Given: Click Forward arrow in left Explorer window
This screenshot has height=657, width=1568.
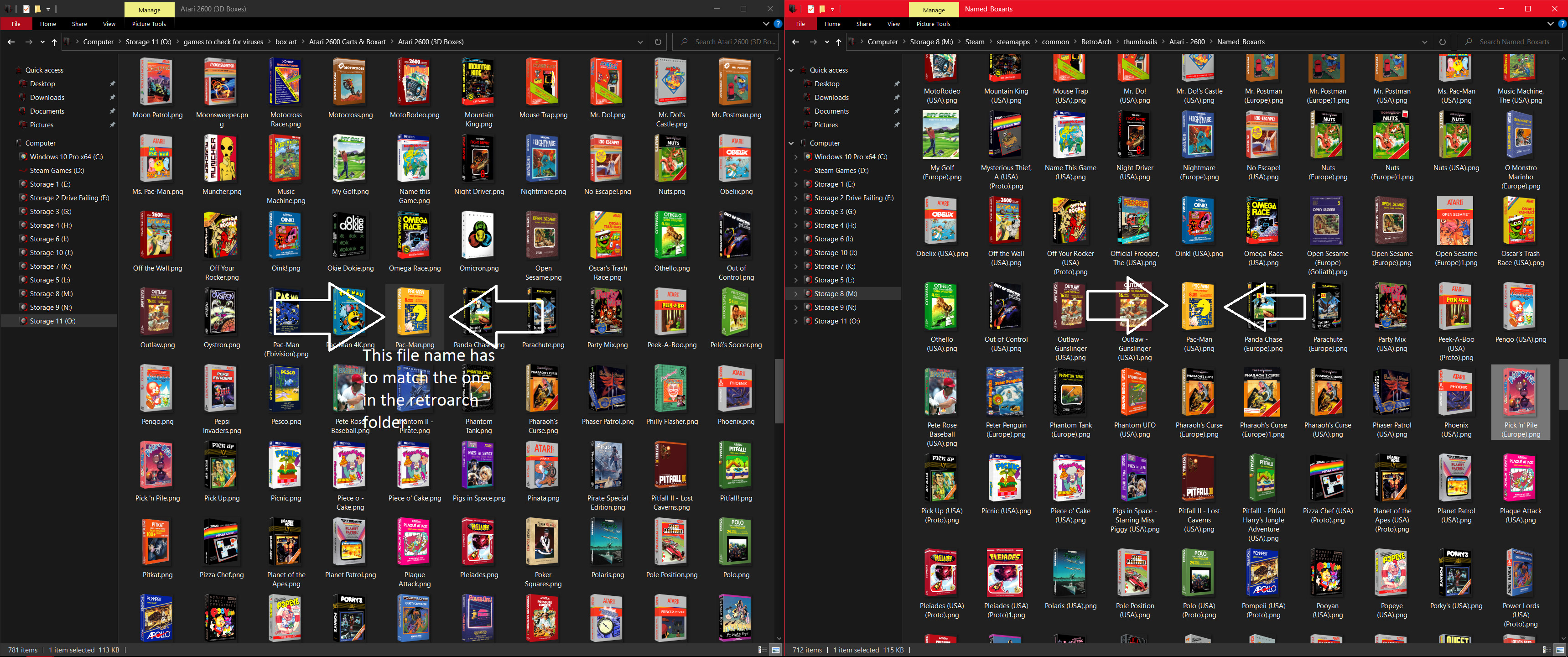Looking at the screenshot, I should click(29, 42).
